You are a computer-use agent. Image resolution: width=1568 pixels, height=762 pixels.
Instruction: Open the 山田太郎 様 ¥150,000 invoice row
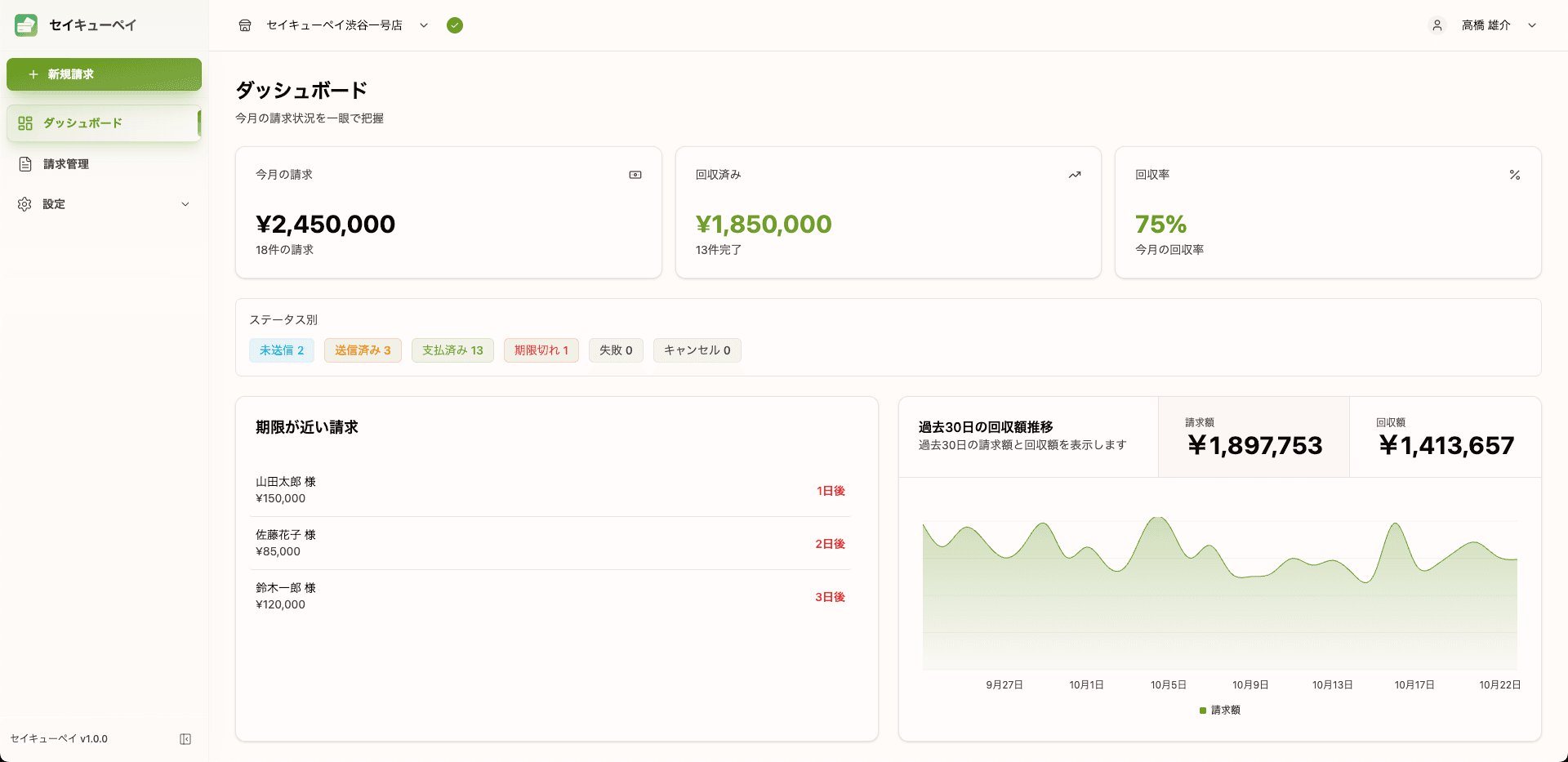[550, 490]
